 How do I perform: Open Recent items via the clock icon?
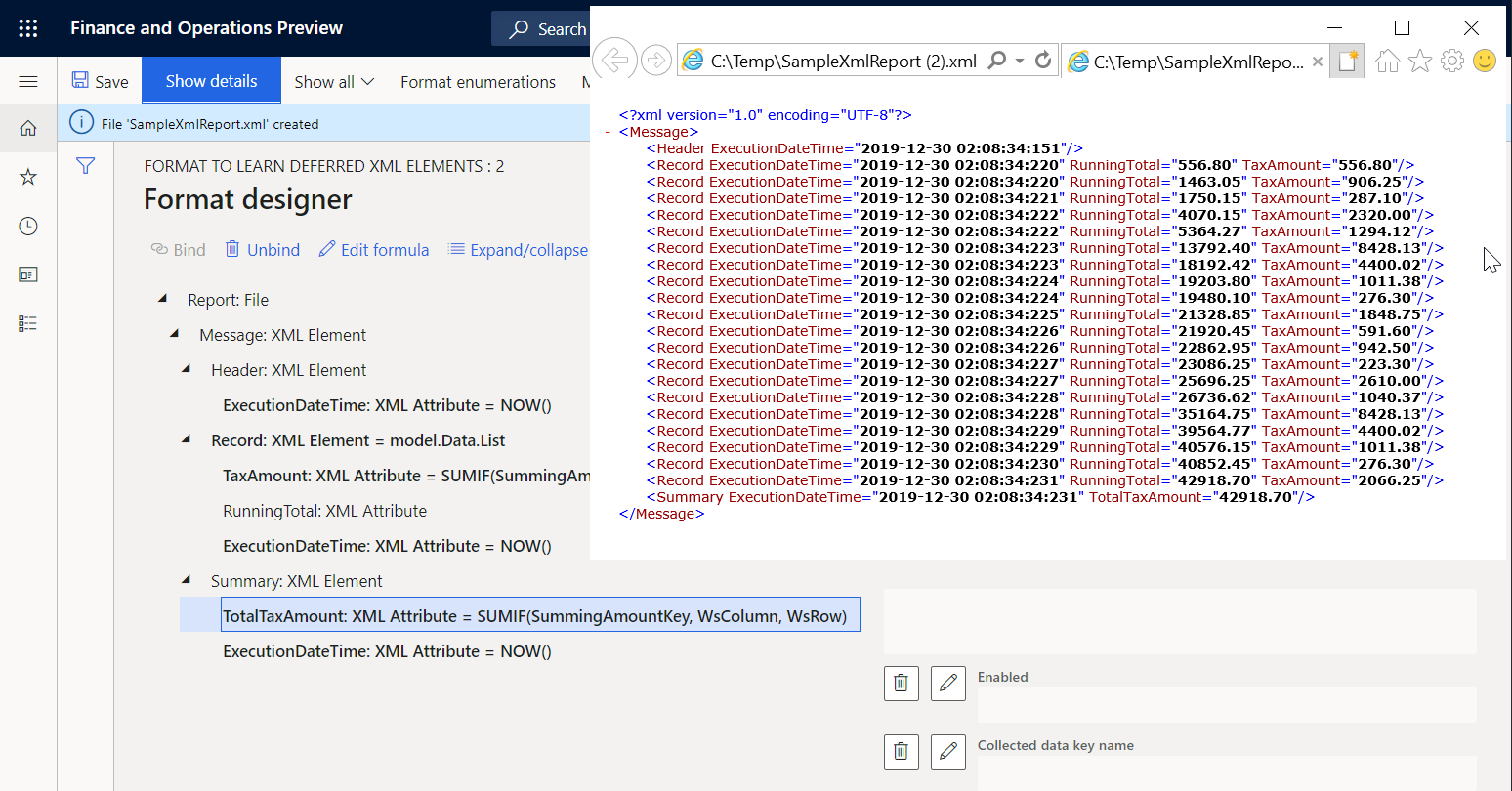pos(27,225)
